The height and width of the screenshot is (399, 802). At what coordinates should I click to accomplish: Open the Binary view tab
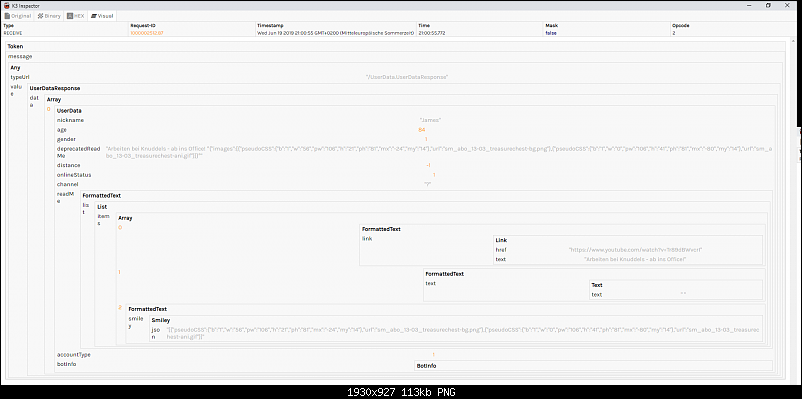coord(49,16)
